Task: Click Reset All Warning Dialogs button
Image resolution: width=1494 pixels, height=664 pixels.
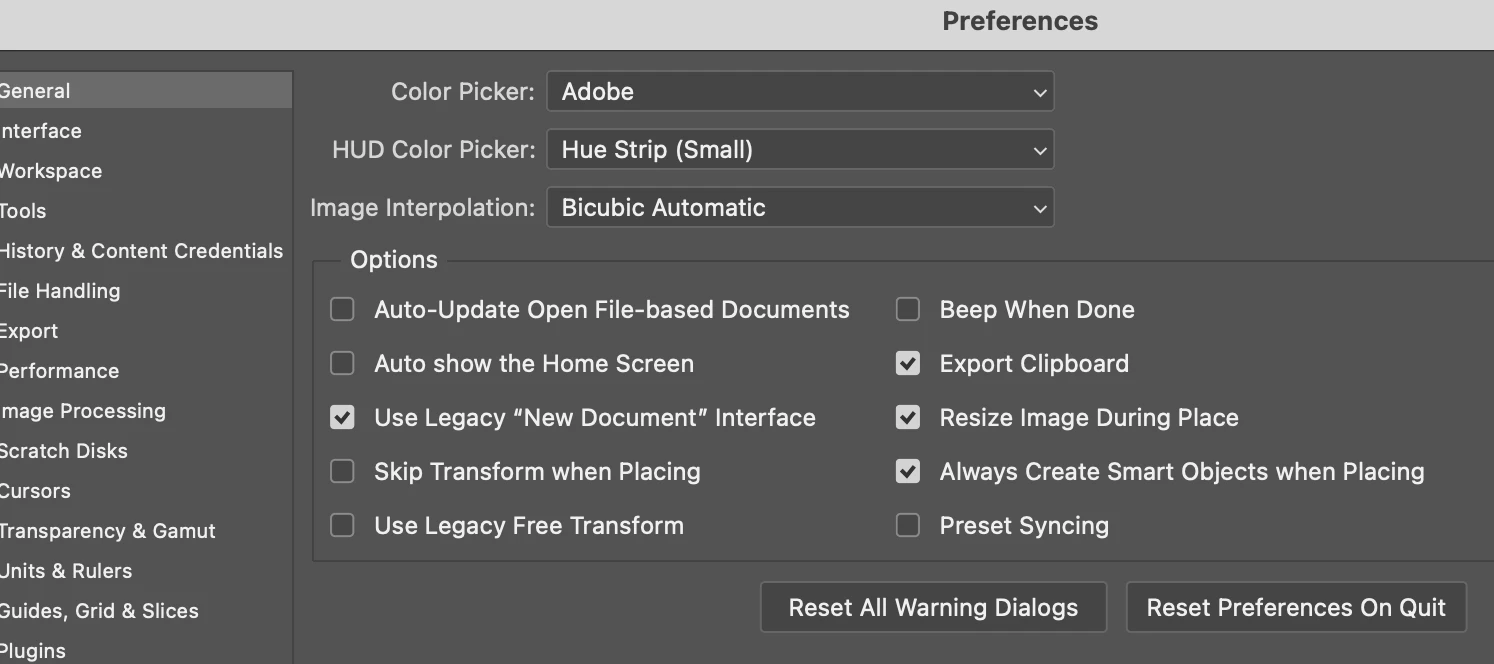Action: coord(933,608)
